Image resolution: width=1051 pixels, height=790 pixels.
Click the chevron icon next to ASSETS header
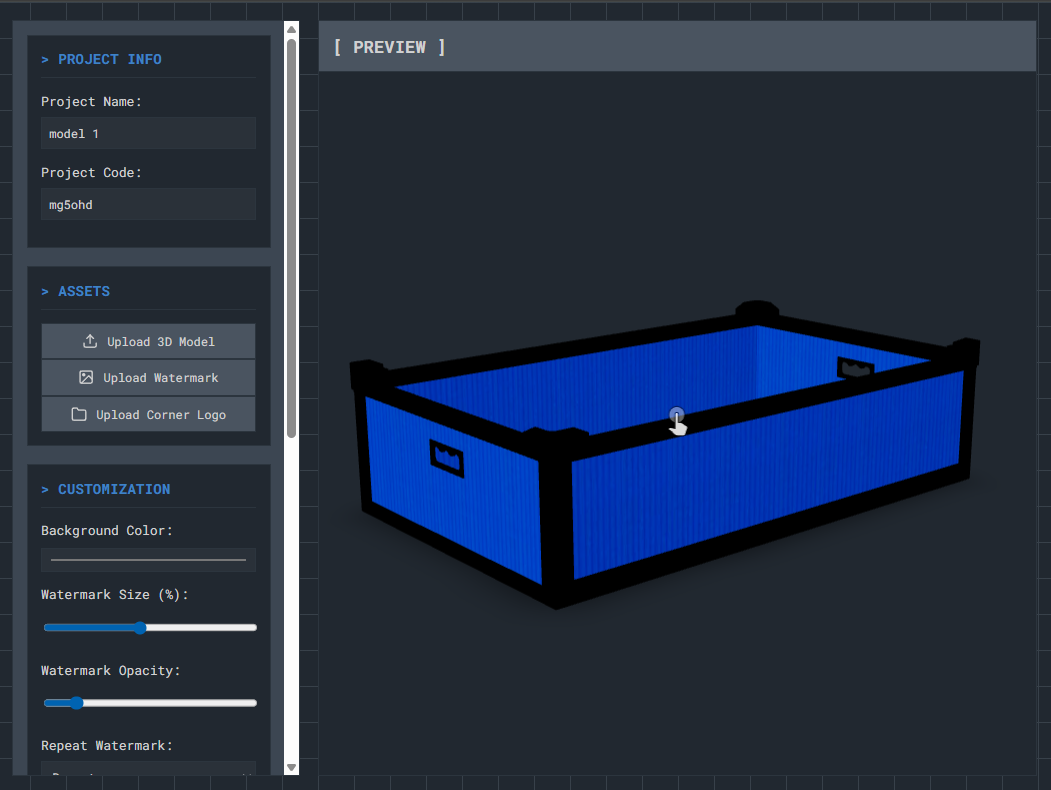tap(45, 291)
